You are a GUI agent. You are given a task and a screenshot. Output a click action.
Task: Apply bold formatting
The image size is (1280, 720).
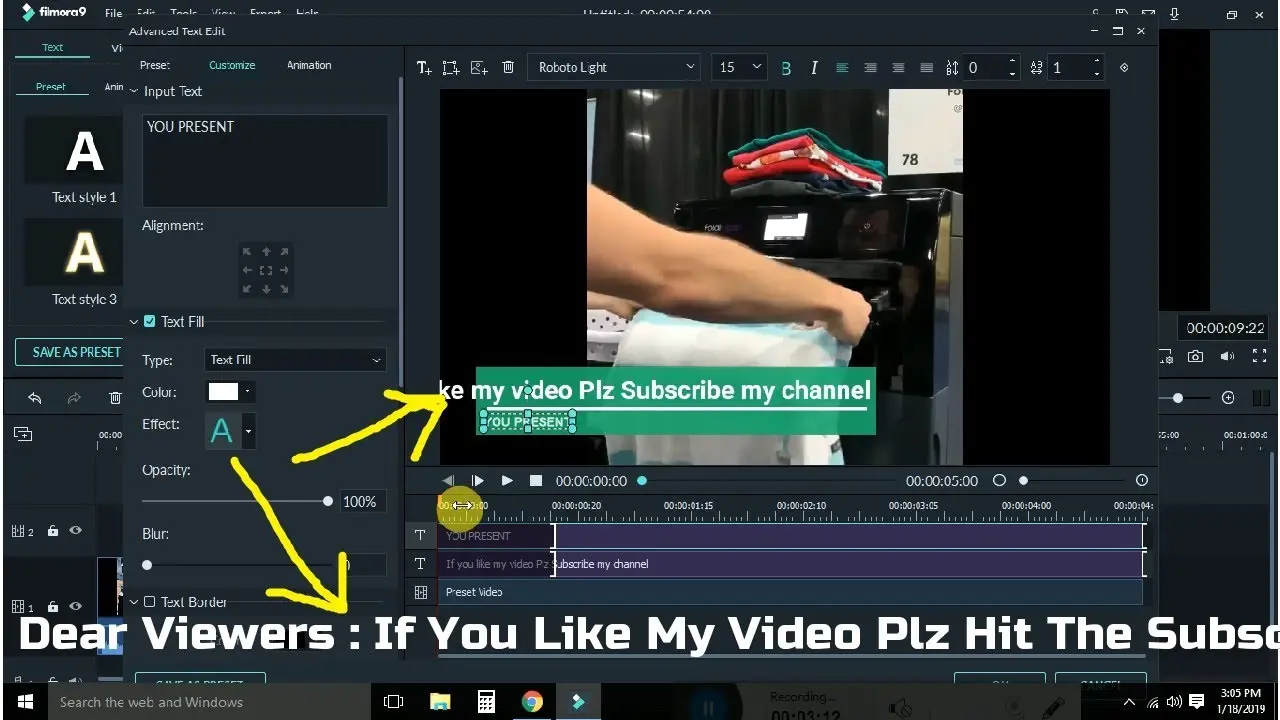click(786, 68)
